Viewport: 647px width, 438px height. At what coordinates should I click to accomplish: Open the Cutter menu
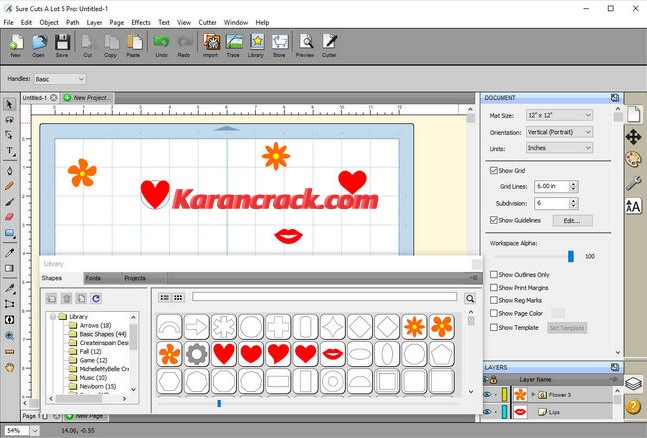[x=208, y=22]
